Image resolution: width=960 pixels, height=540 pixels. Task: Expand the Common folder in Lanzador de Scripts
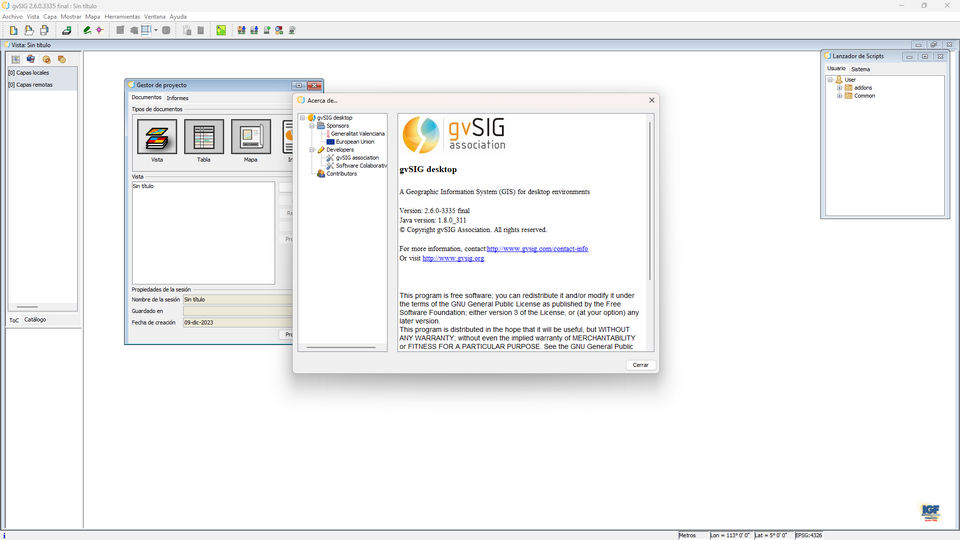pos(839,96)
